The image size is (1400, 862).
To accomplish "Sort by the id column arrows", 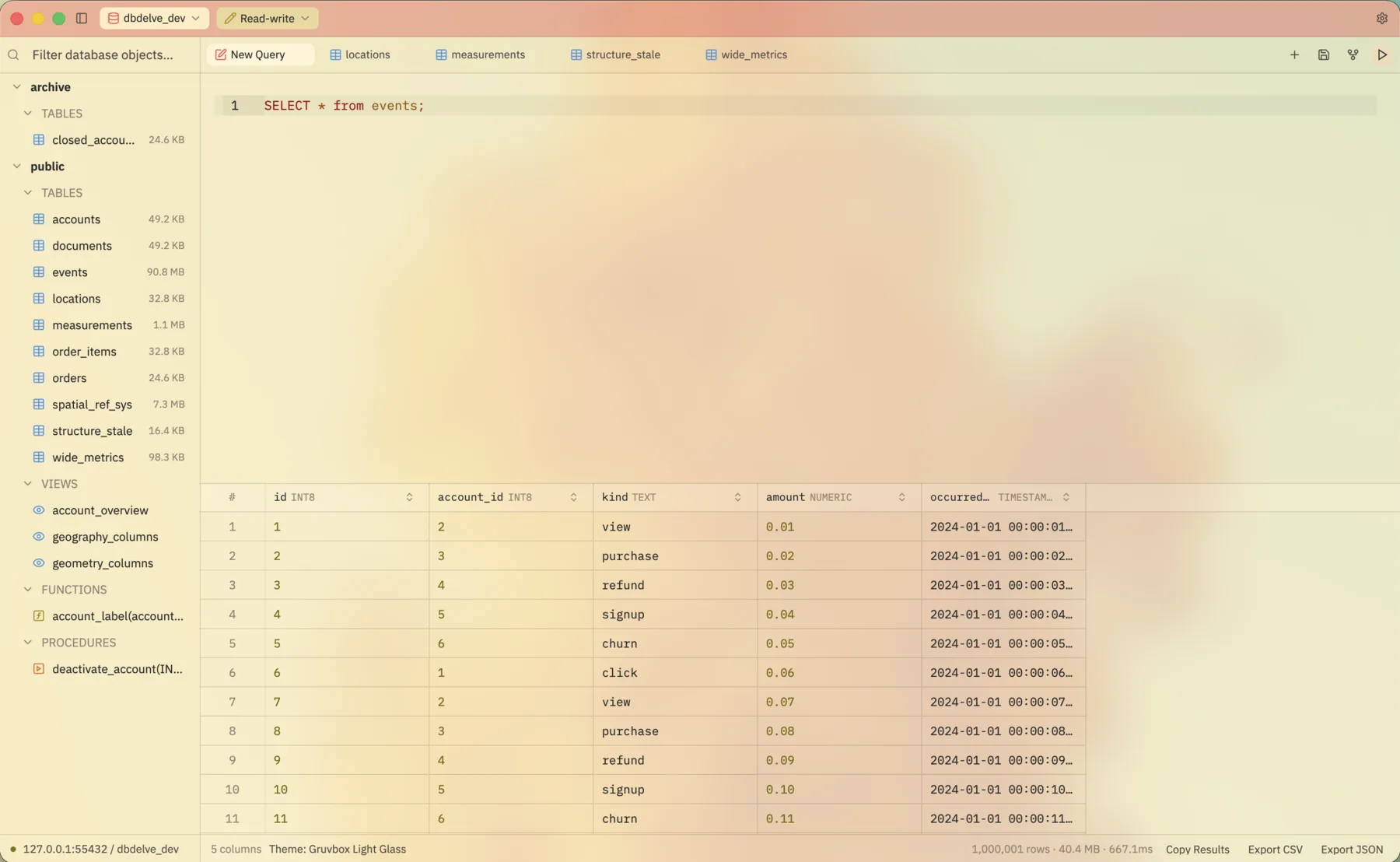I will (x=409, y=497).
